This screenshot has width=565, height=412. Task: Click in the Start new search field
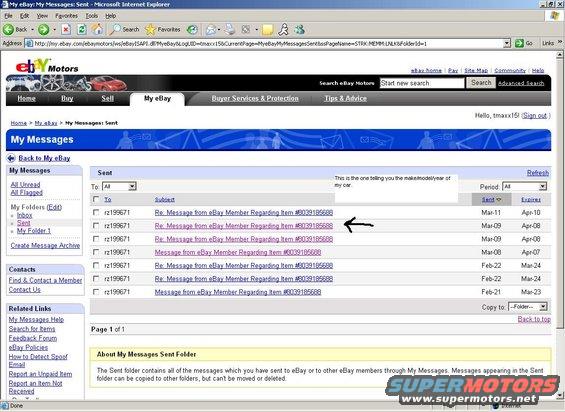point(422,83)
